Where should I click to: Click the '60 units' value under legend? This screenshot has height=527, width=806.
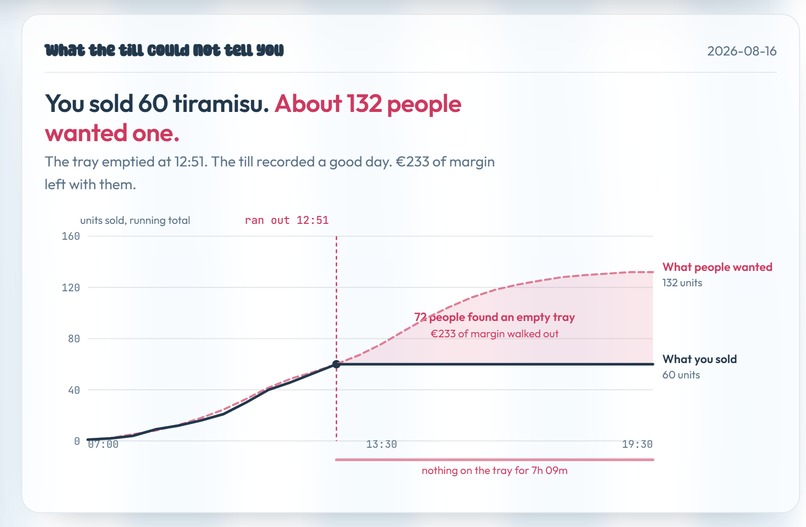(x=681, y=375)
